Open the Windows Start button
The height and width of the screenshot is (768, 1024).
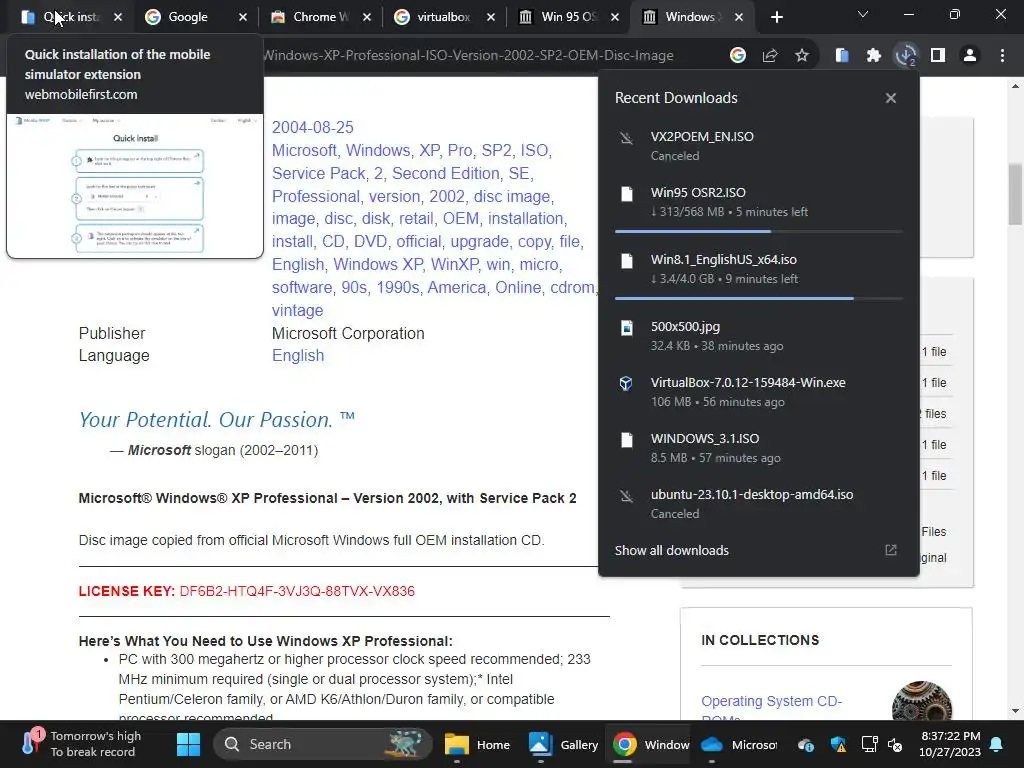pyautogui.click(x=189, y=744)
